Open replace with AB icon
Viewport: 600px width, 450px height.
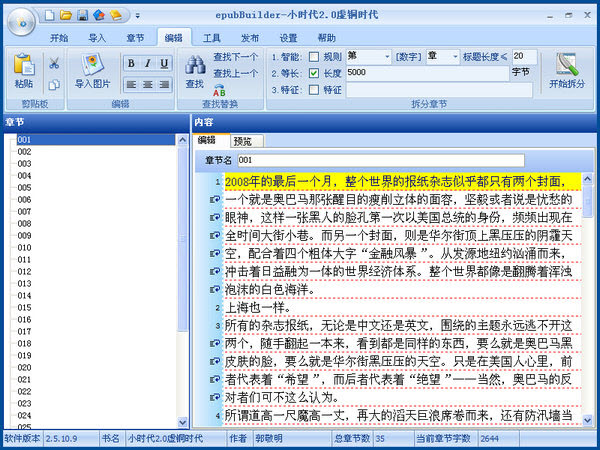coord(219,91)
